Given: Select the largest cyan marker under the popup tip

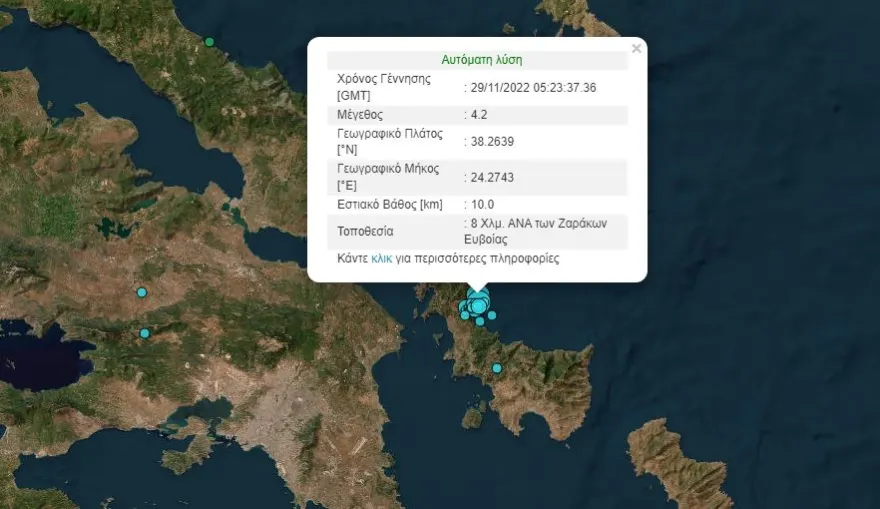Looking at the screenshot, I should (478, 305).
